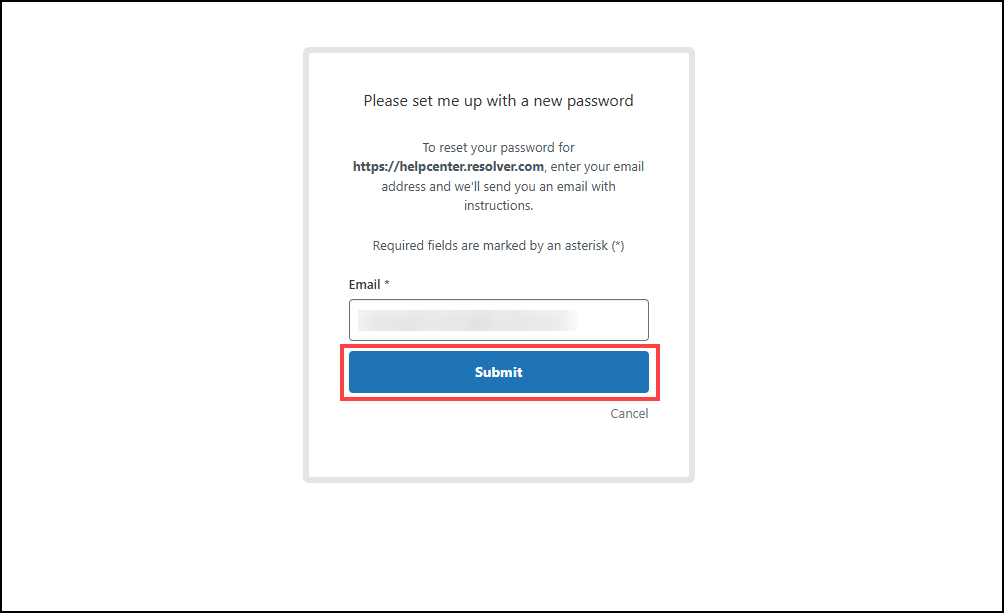Viewport: 1004px width, 613px height.
Task: Click the Submit button's blue area
Action: pyautogui.click(x=498, y=371)
